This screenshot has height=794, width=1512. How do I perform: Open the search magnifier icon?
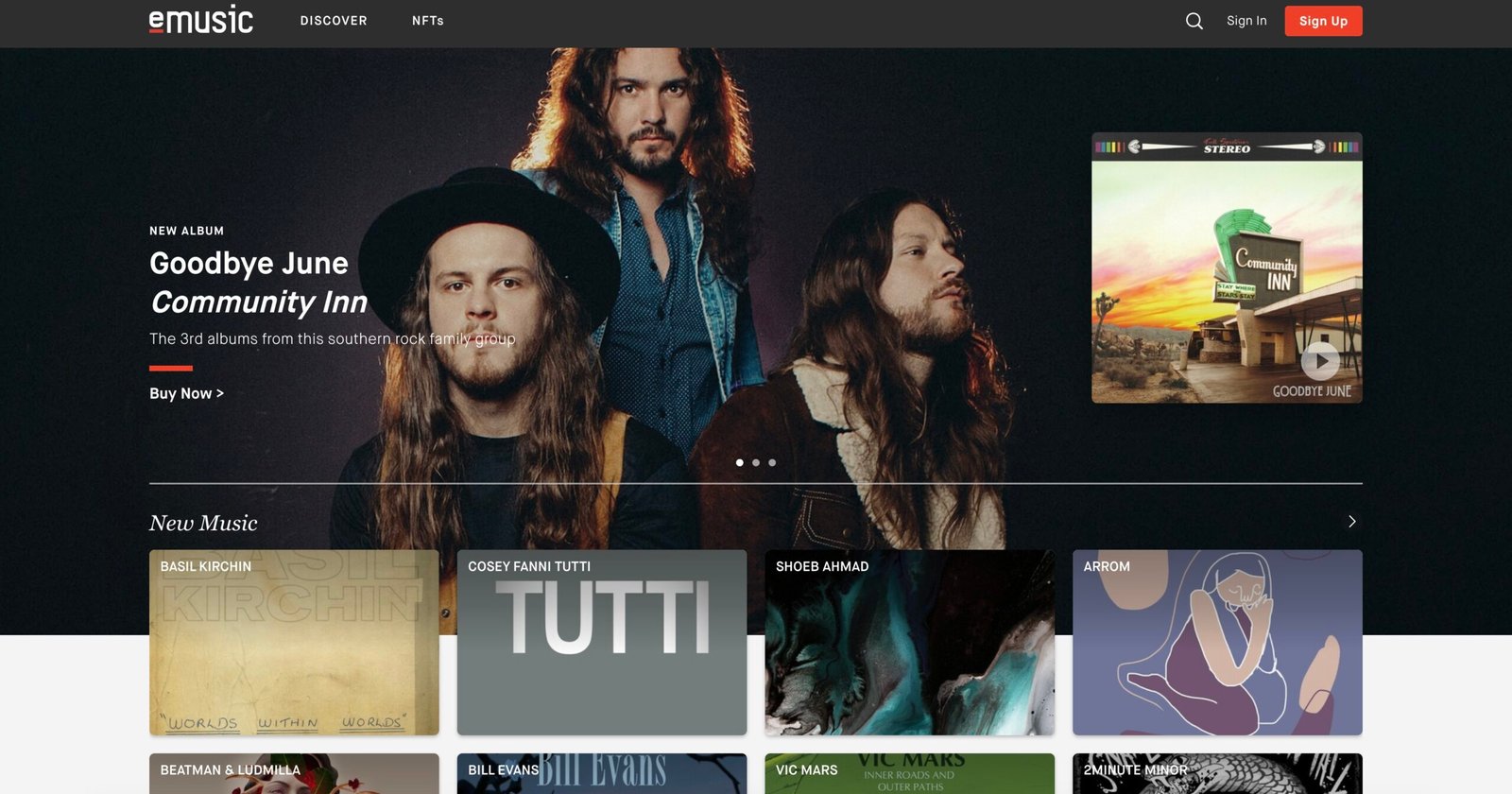click(1194, 21)
